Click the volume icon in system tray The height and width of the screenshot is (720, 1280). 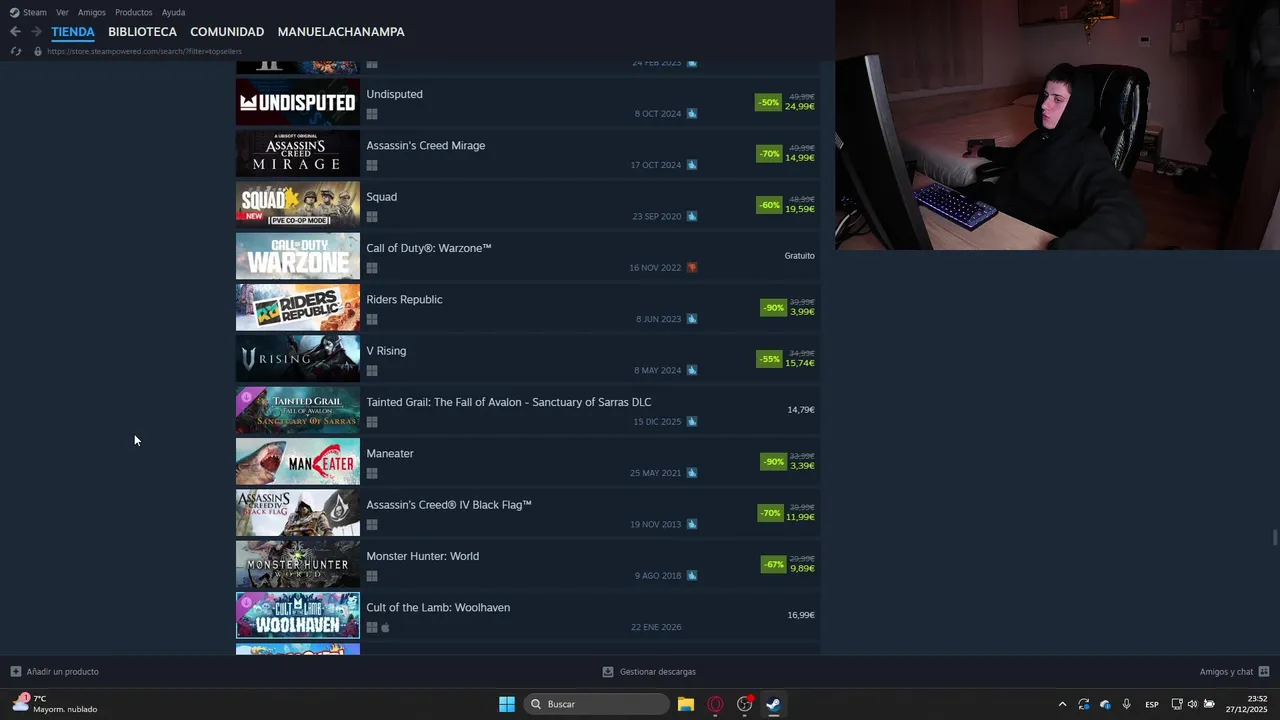pyautogui.click(x=1192, y=704)
